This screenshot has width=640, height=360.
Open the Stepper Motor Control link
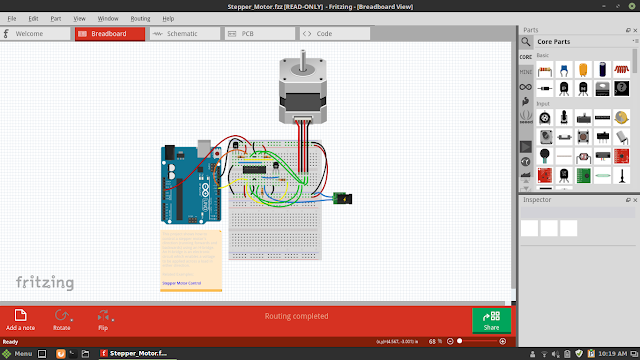pos(182,283)
